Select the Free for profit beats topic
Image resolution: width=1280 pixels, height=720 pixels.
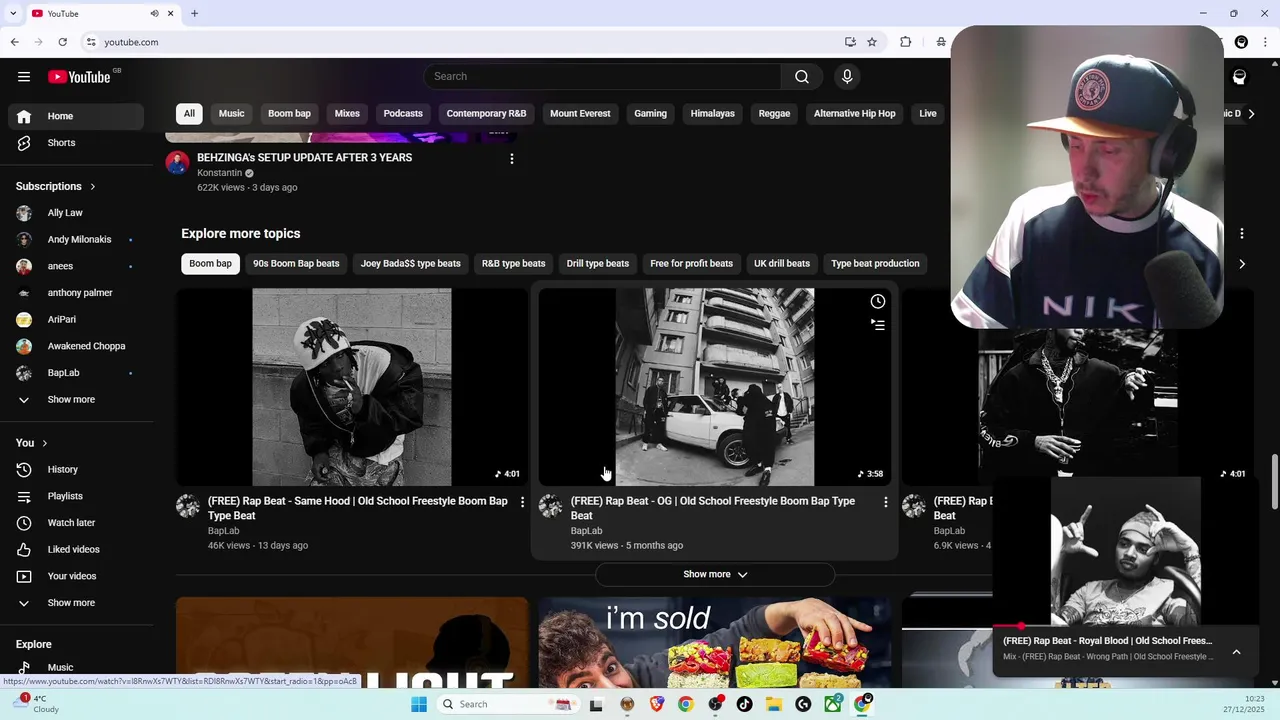tap(691, 264)
